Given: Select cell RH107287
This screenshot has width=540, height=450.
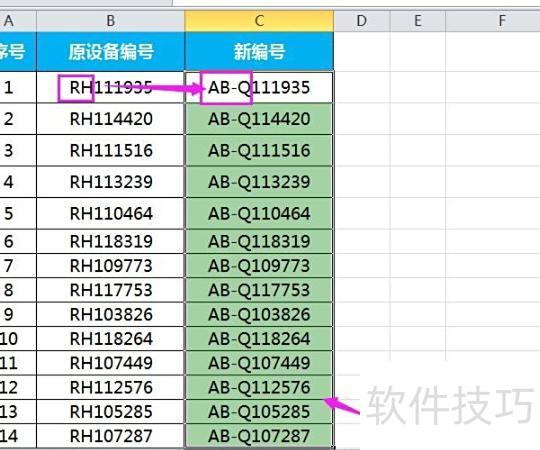Looking at the screenshot, I should pyautogui.click(x=111, y=436).
